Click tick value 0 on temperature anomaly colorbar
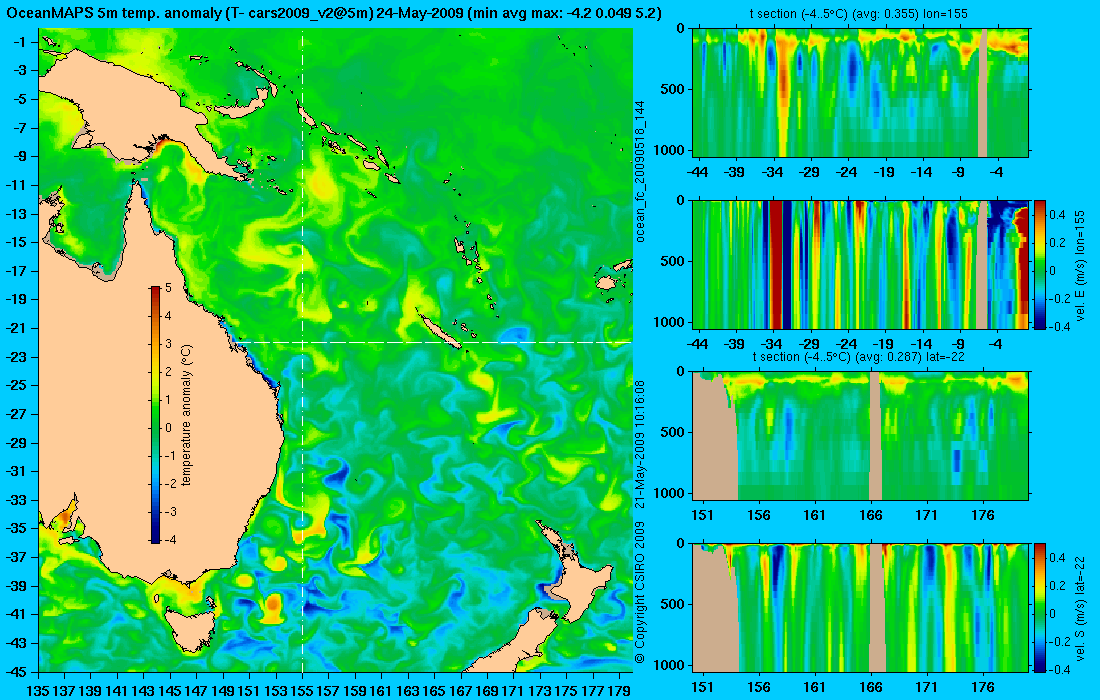 (x=168, y=428)
